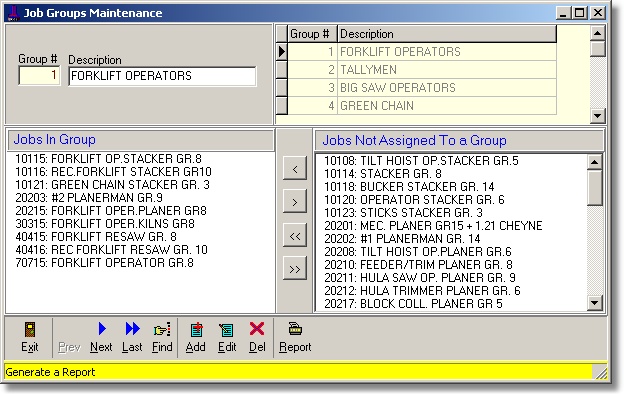The height and width of the screenshot is (396, 624).
Task: Click the Job Groups Maintenance title icon
Action: click(x=14, y=13)
